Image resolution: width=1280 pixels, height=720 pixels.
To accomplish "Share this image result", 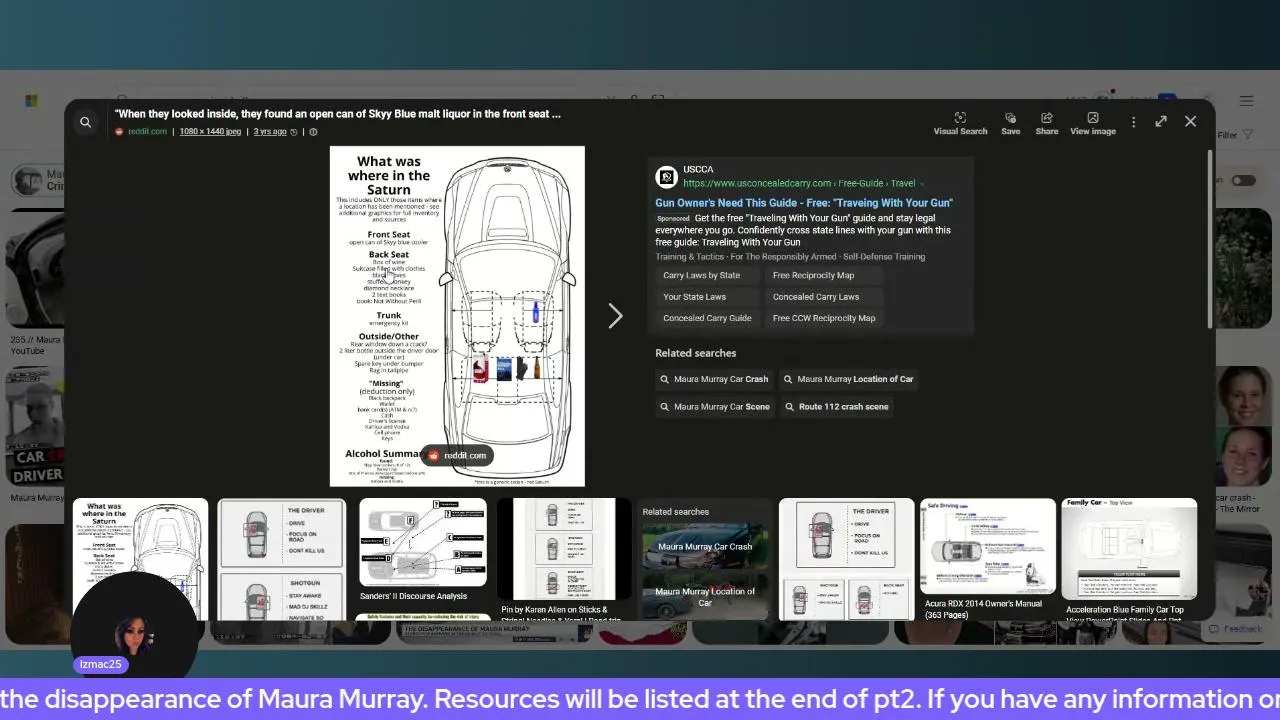I will coord(1046,124).
